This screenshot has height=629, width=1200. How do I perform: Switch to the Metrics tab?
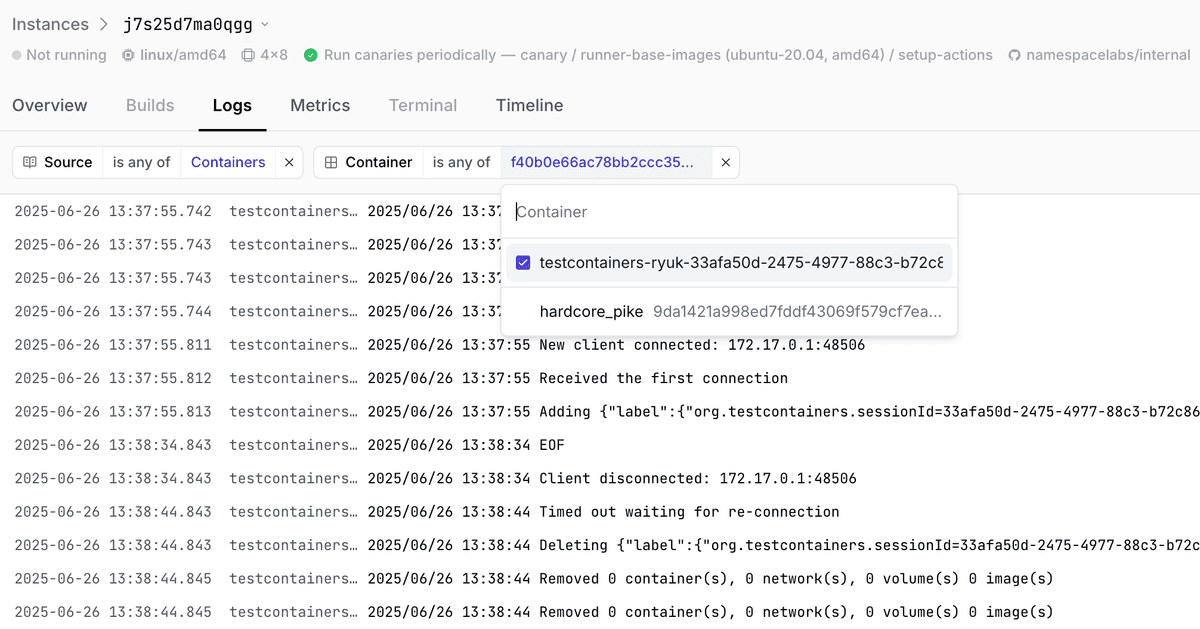click(x=320, y=105)
